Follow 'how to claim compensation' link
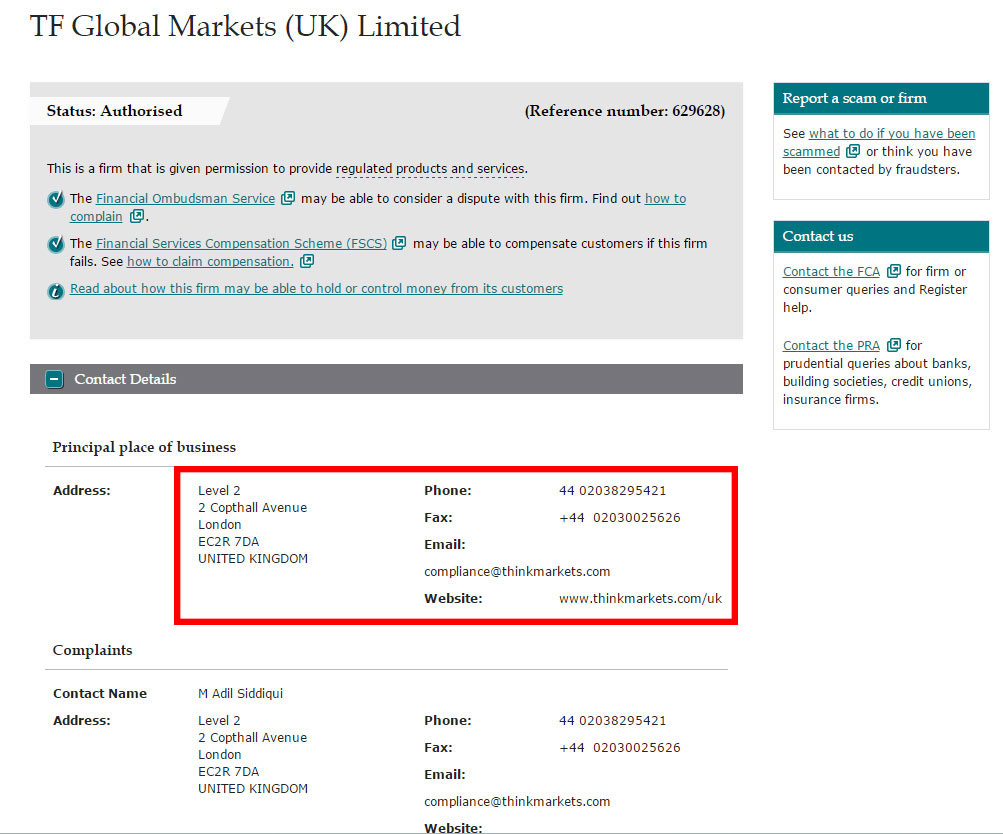Screen dimensions: 1003x834 (210, 262)
